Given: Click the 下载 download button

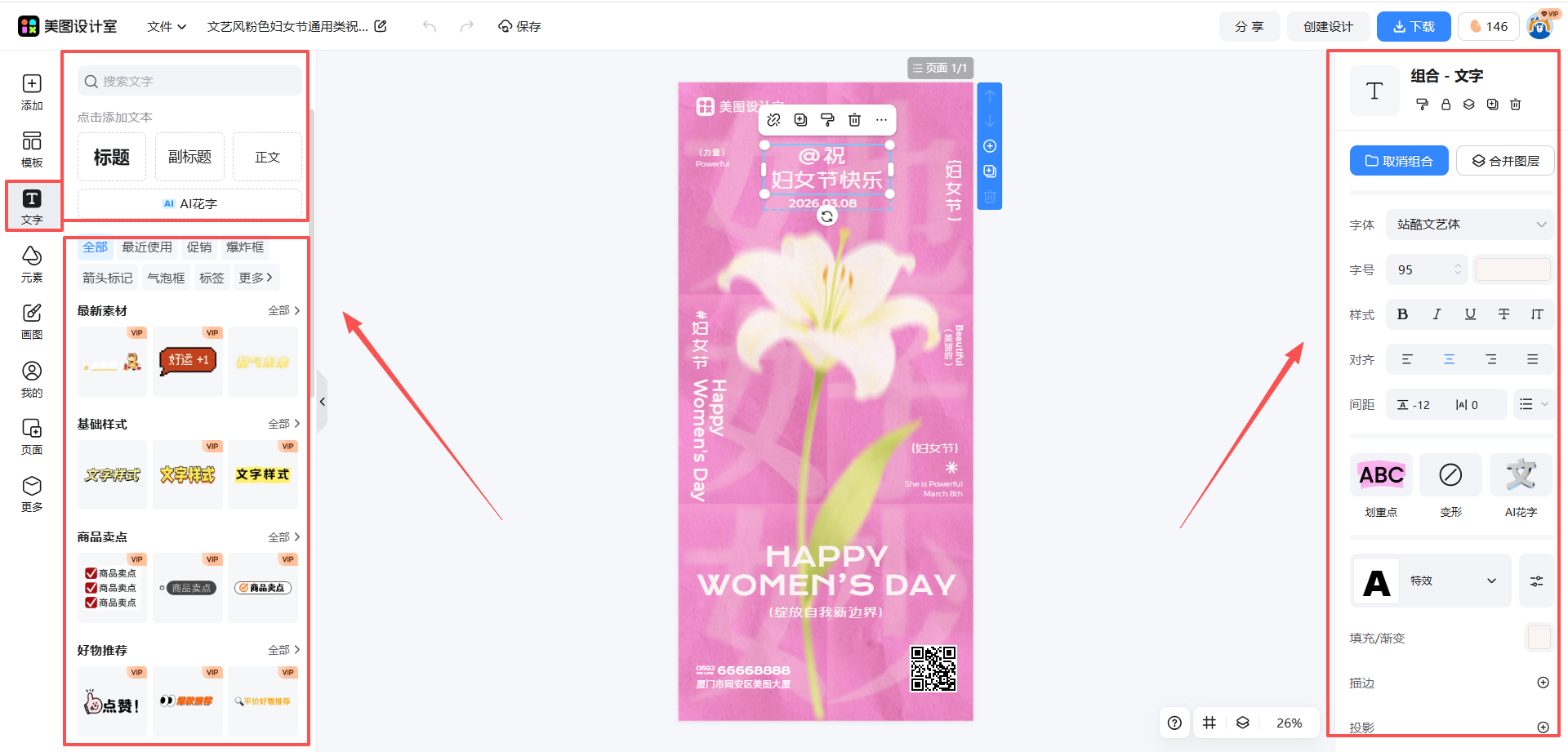Looking at the screenshot, I should coord(1413,26).
